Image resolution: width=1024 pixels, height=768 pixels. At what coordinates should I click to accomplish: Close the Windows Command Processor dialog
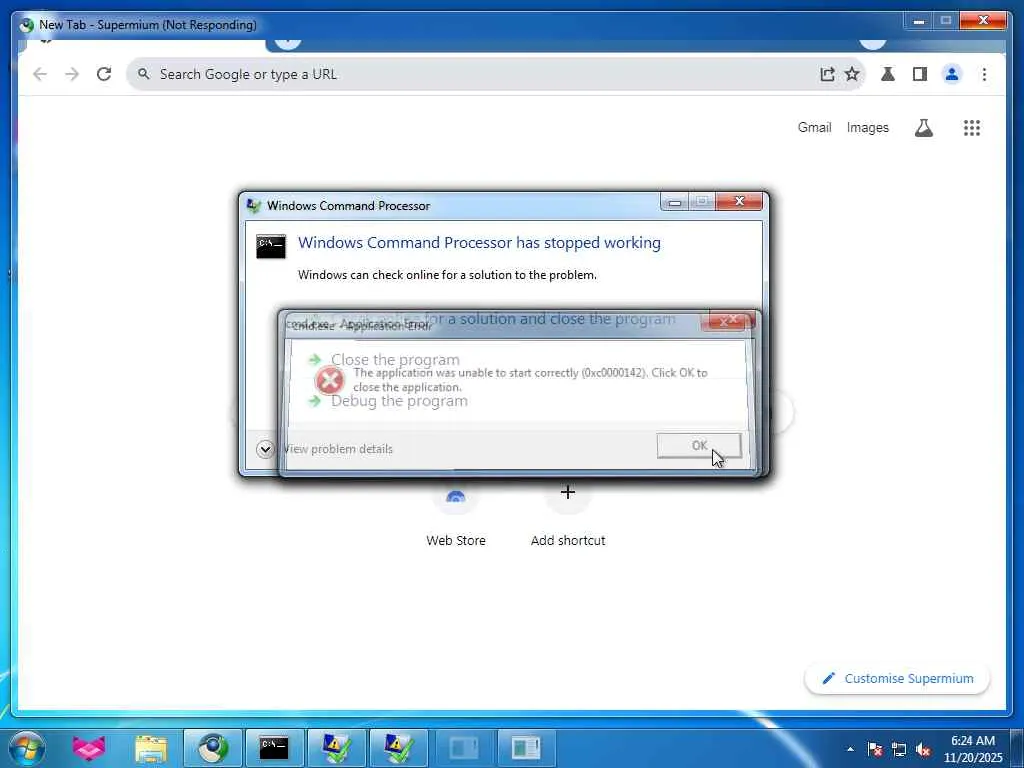coord(739,201)
